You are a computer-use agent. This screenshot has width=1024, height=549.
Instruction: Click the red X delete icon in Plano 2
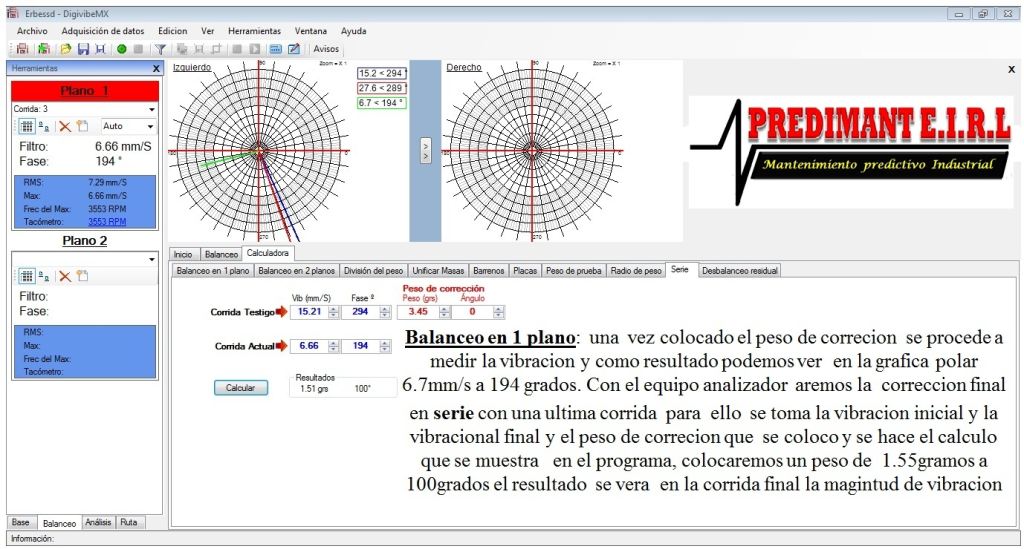[x=64, y=276]
